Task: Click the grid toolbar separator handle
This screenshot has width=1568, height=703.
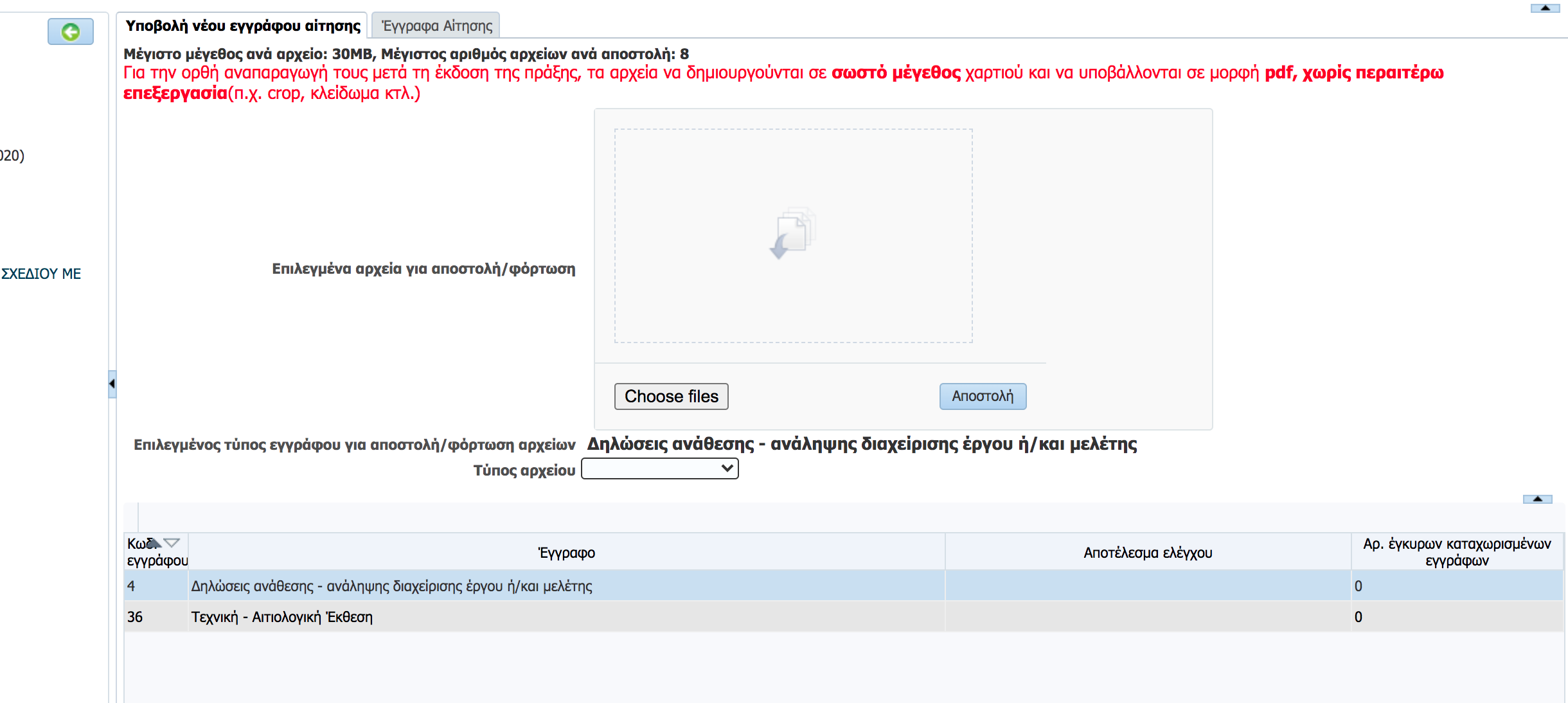Action: click(138, 517)
